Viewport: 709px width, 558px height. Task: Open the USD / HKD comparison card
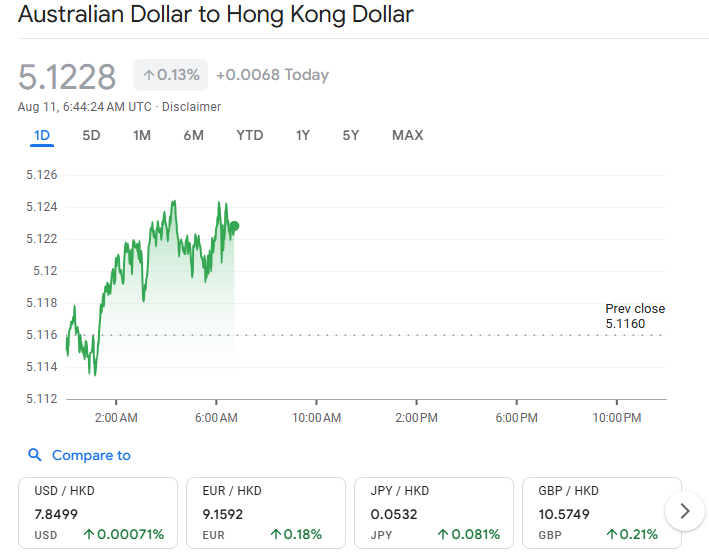[x=98, y=512]
